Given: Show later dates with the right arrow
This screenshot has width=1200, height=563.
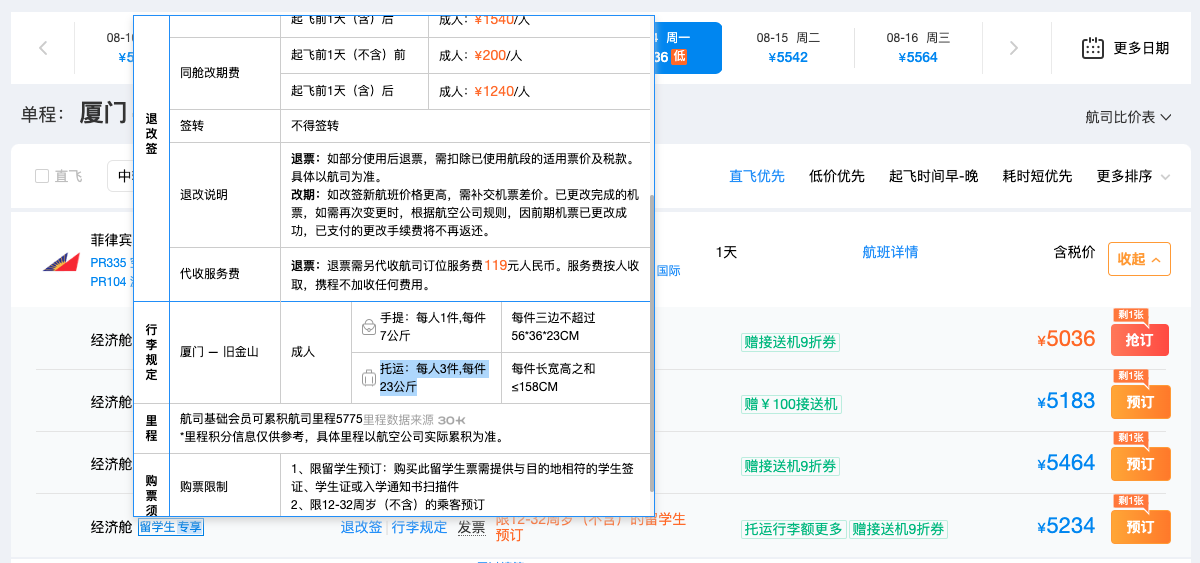Looking at the screenshot, I should 1014,47.
